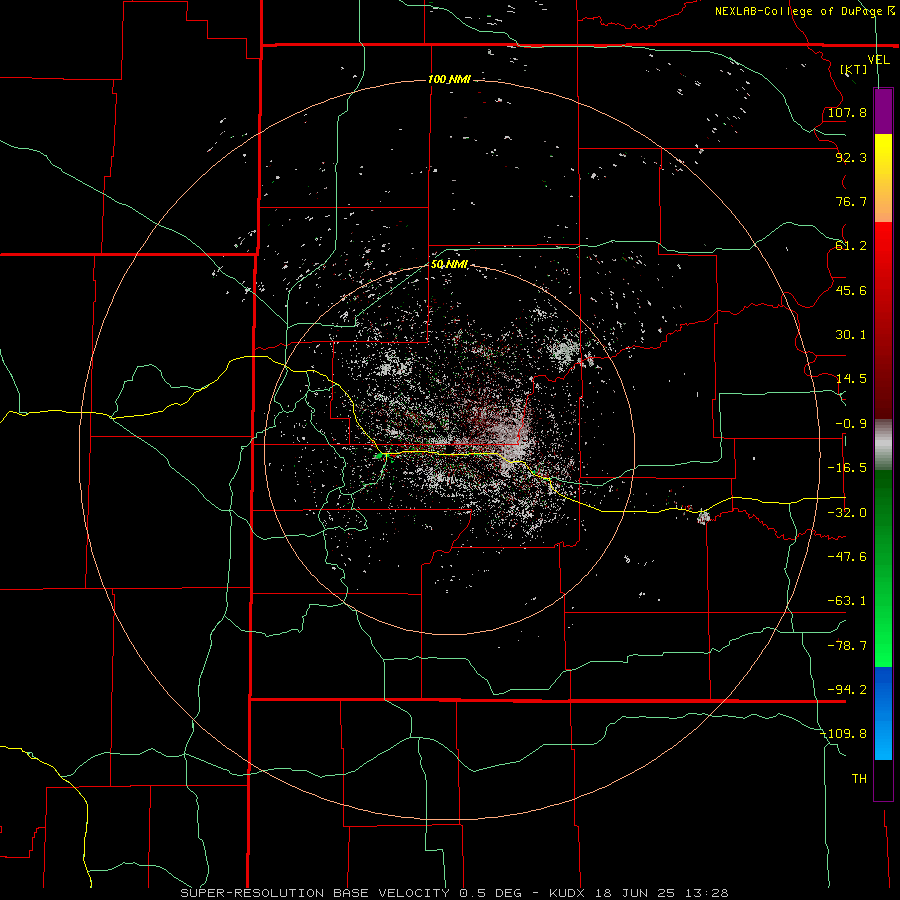This screenshot has width=900, height=900.
Task: Select the purple segment of color bar
Action: [883, 111]
